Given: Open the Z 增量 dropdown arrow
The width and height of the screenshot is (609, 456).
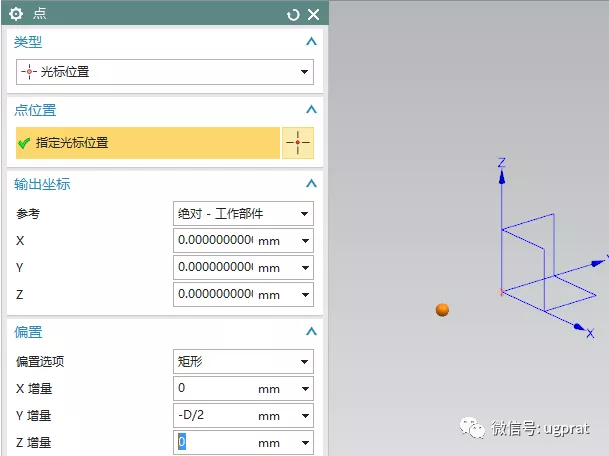Looking at the screenshot, I should tap(305, 443).
